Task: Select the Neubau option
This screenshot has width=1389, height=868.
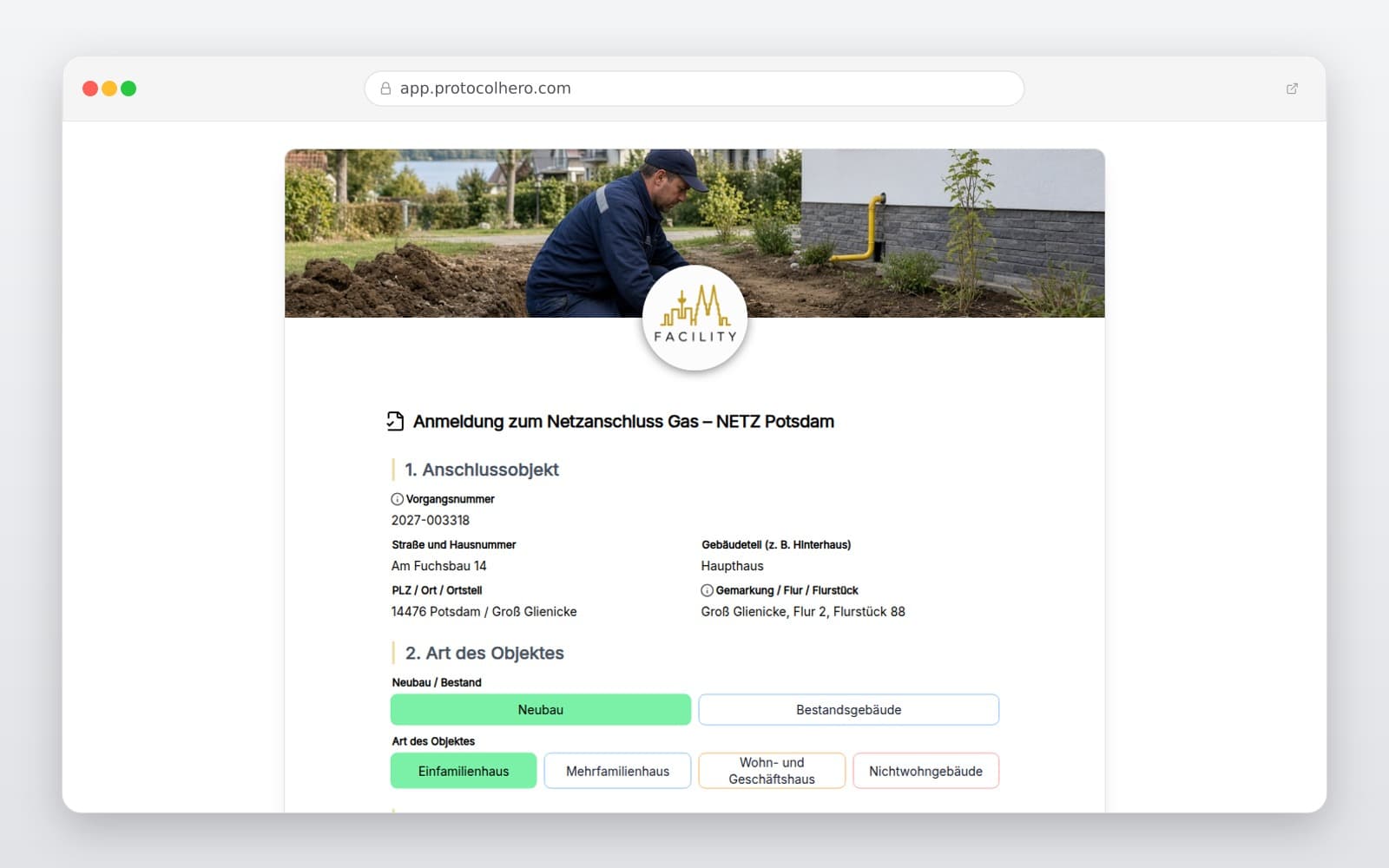Action: [541, 710]
